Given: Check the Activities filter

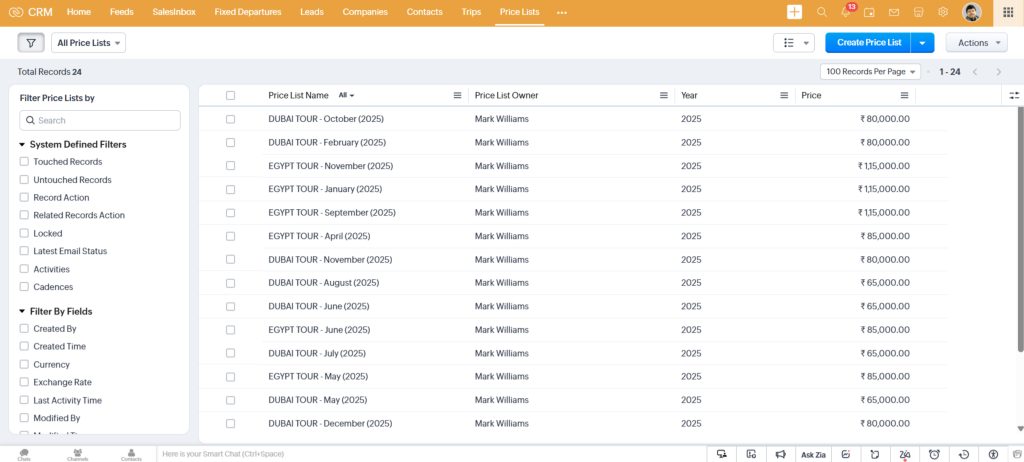Looking at the screenshot, I should (x=24, y=269).
